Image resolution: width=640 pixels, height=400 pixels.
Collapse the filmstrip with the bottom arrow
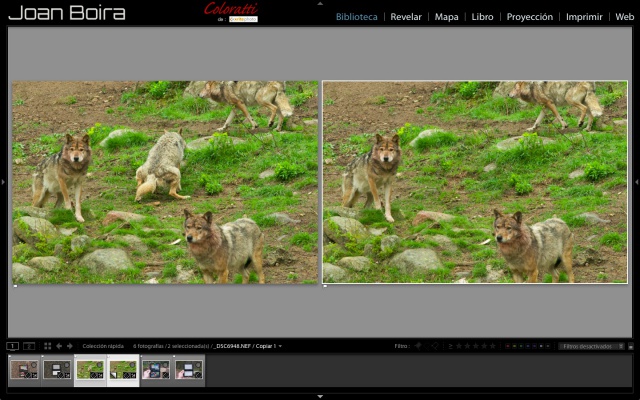point(320,396)
